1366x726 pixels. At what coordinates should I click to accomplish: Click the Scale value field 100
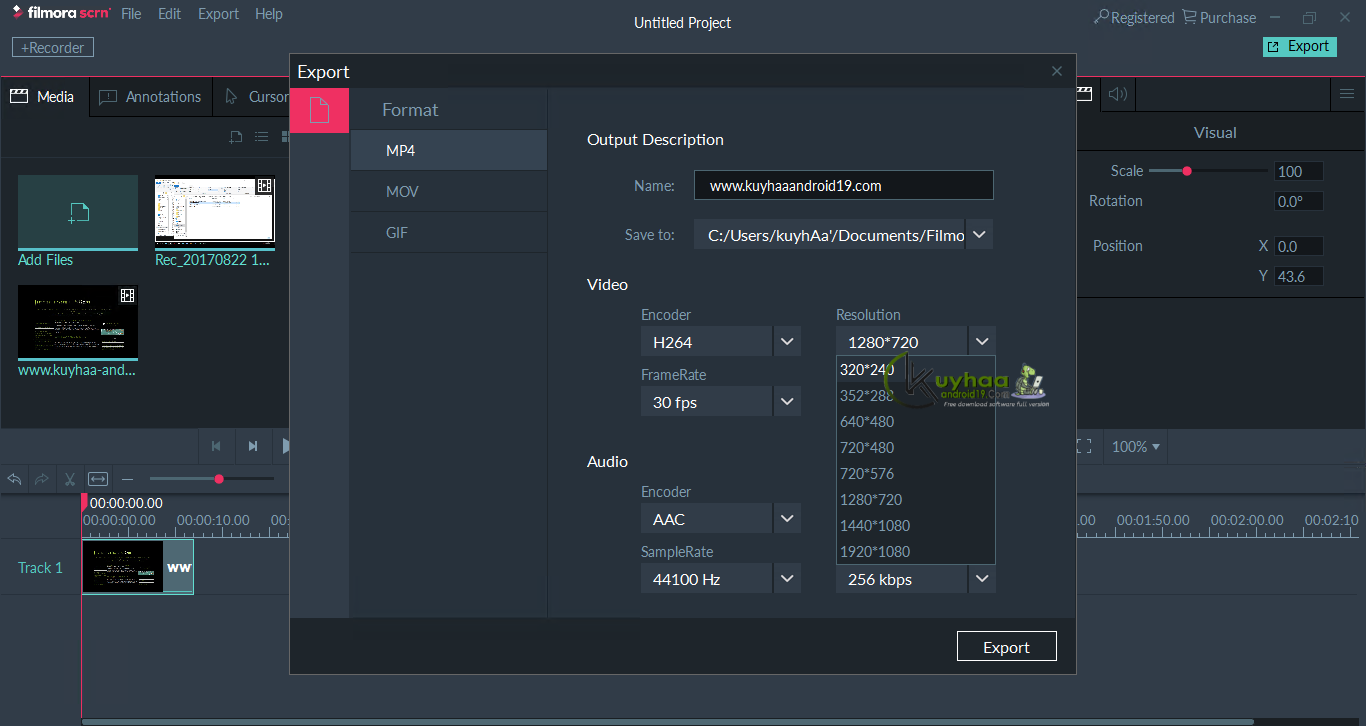[x=1299, y=171]
